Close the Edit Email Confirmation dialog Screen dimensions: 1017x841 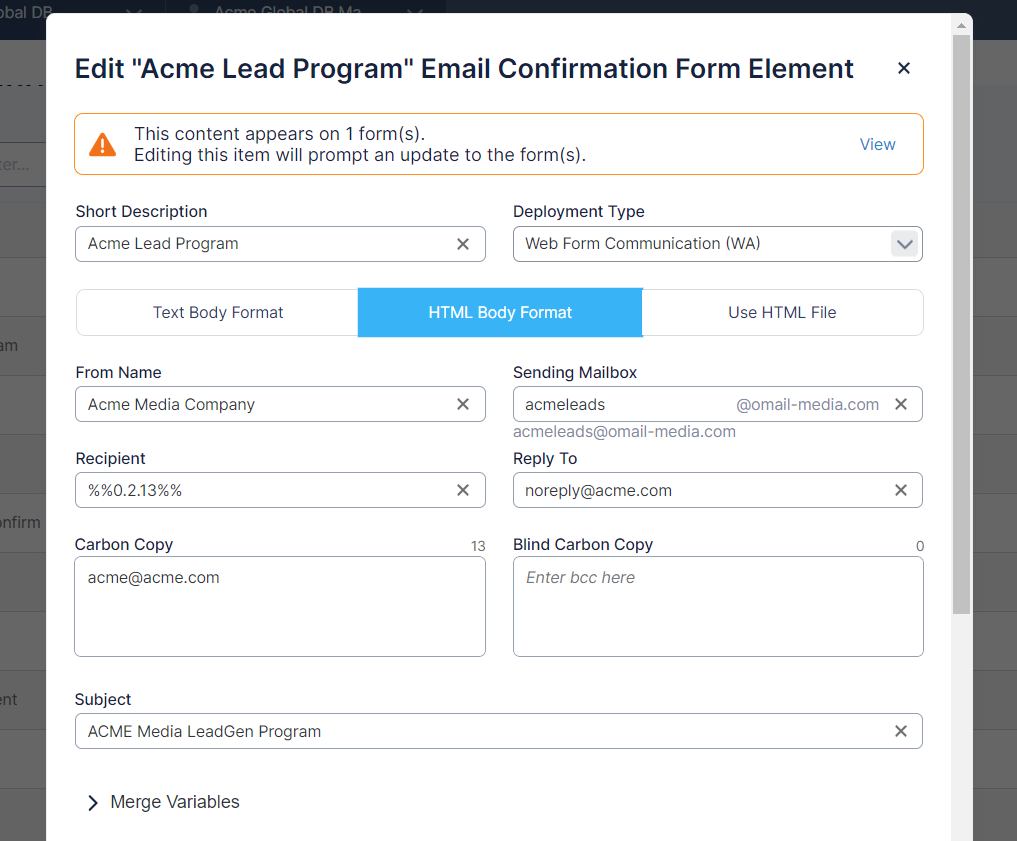pos(904,68)
